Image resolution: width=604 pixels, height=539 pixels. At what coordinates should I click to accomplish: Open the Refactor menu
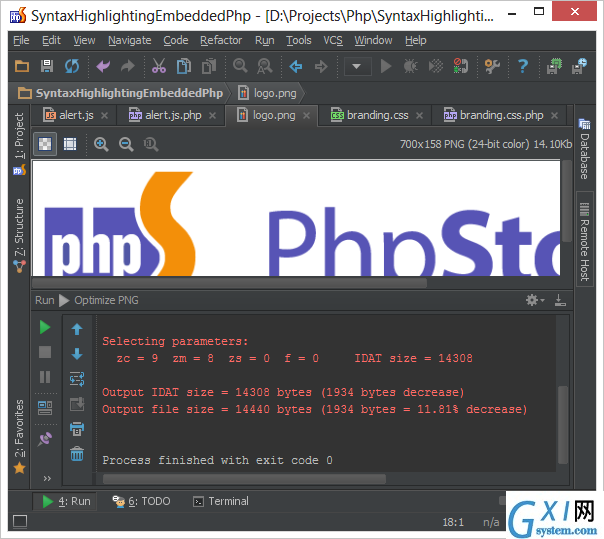[x=221, y=40]
